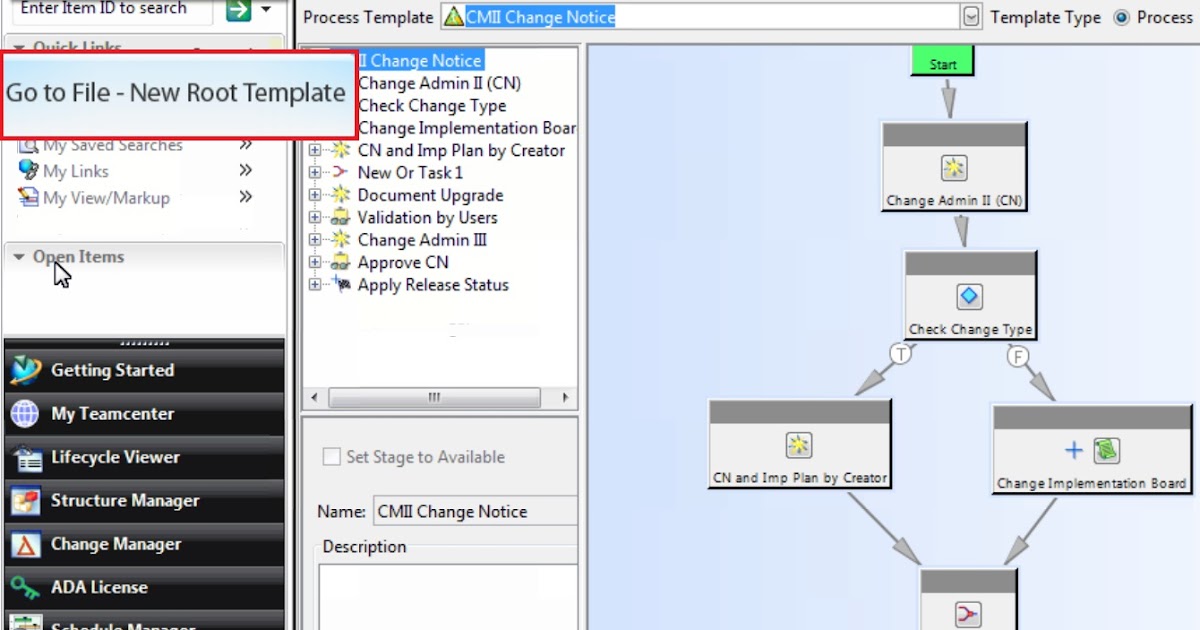Click the Structure Manager icon
The image size is (1200, 630).
pos(25,501)
